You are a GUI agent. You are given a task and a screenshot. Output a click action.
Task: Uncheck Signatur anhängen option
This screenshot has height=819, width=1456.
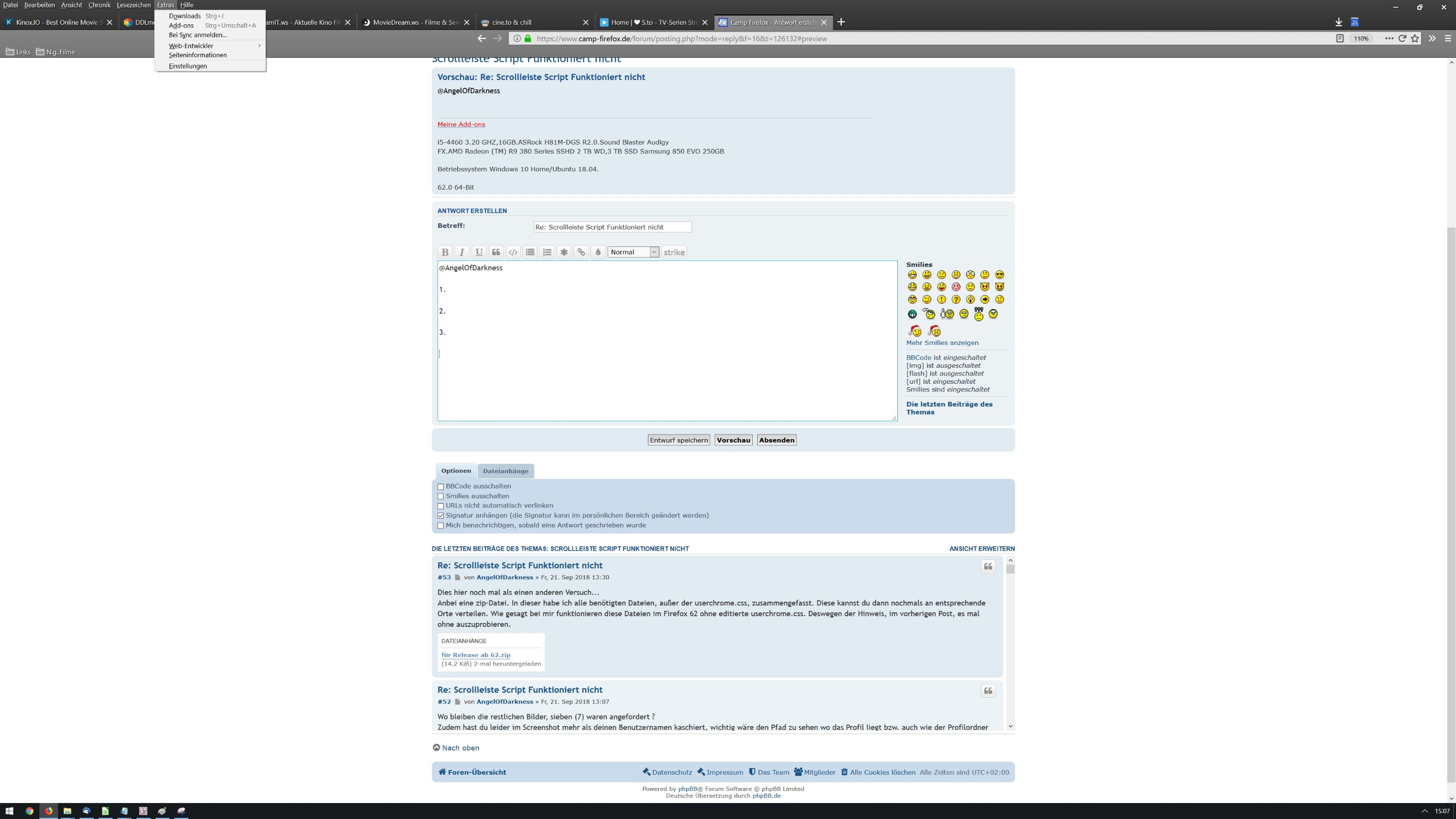tap(440, 515)
